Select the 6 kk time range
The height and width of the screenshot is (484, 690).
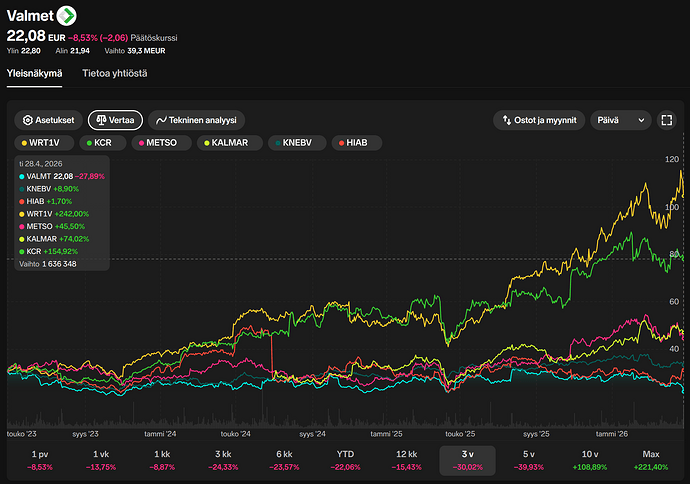tap(284, 460)
